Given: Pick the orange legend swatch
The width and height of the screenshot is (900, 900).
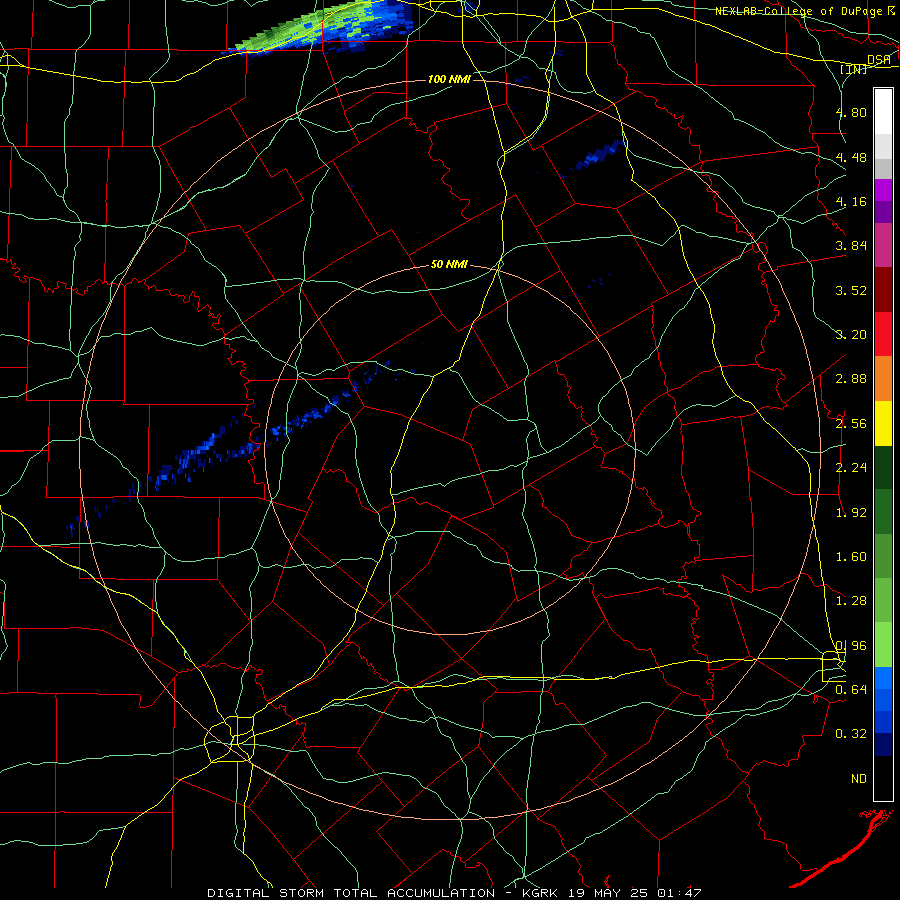Looking at the screenshot, I should [883, 379].
